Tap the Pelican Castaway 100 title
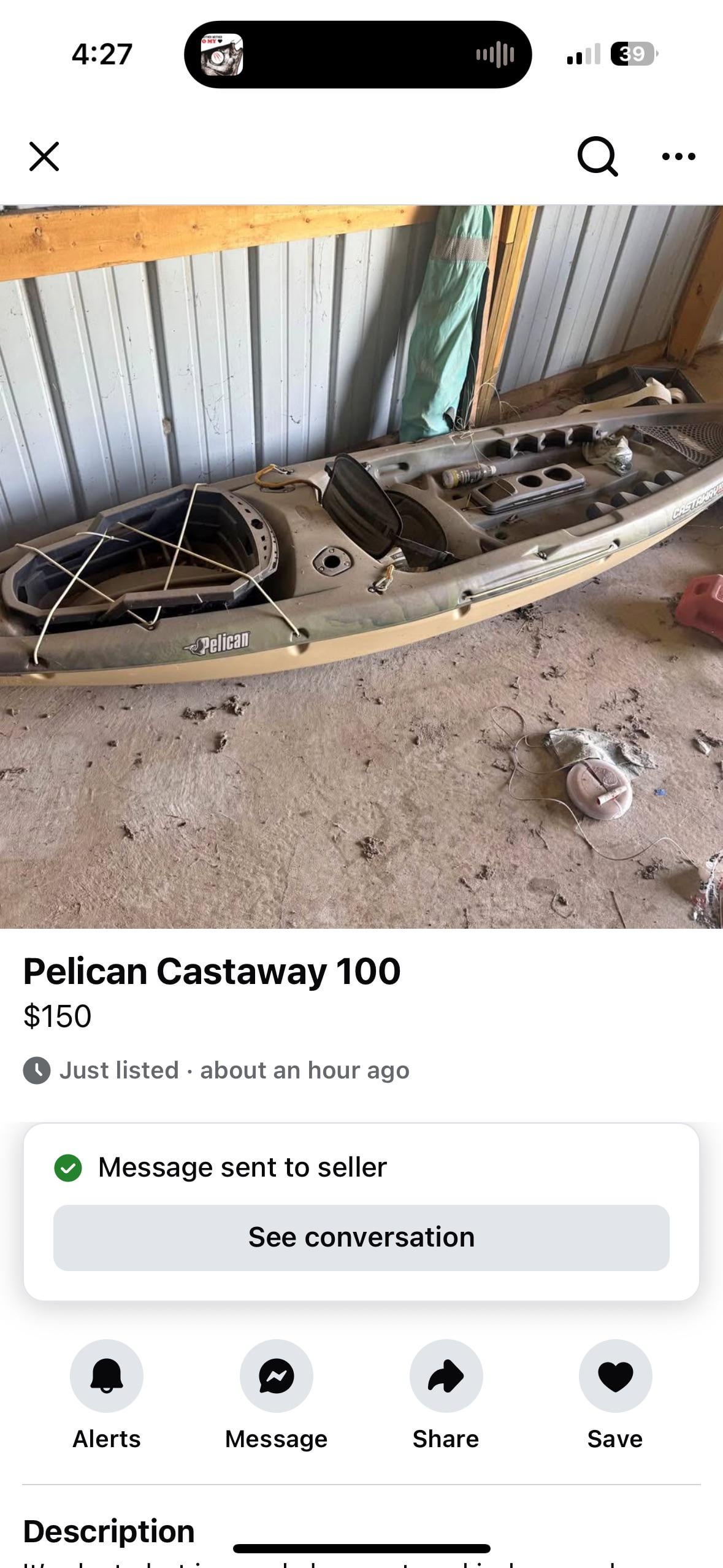Viewport: 723px width, 1568px height. [x=212, y=971]
